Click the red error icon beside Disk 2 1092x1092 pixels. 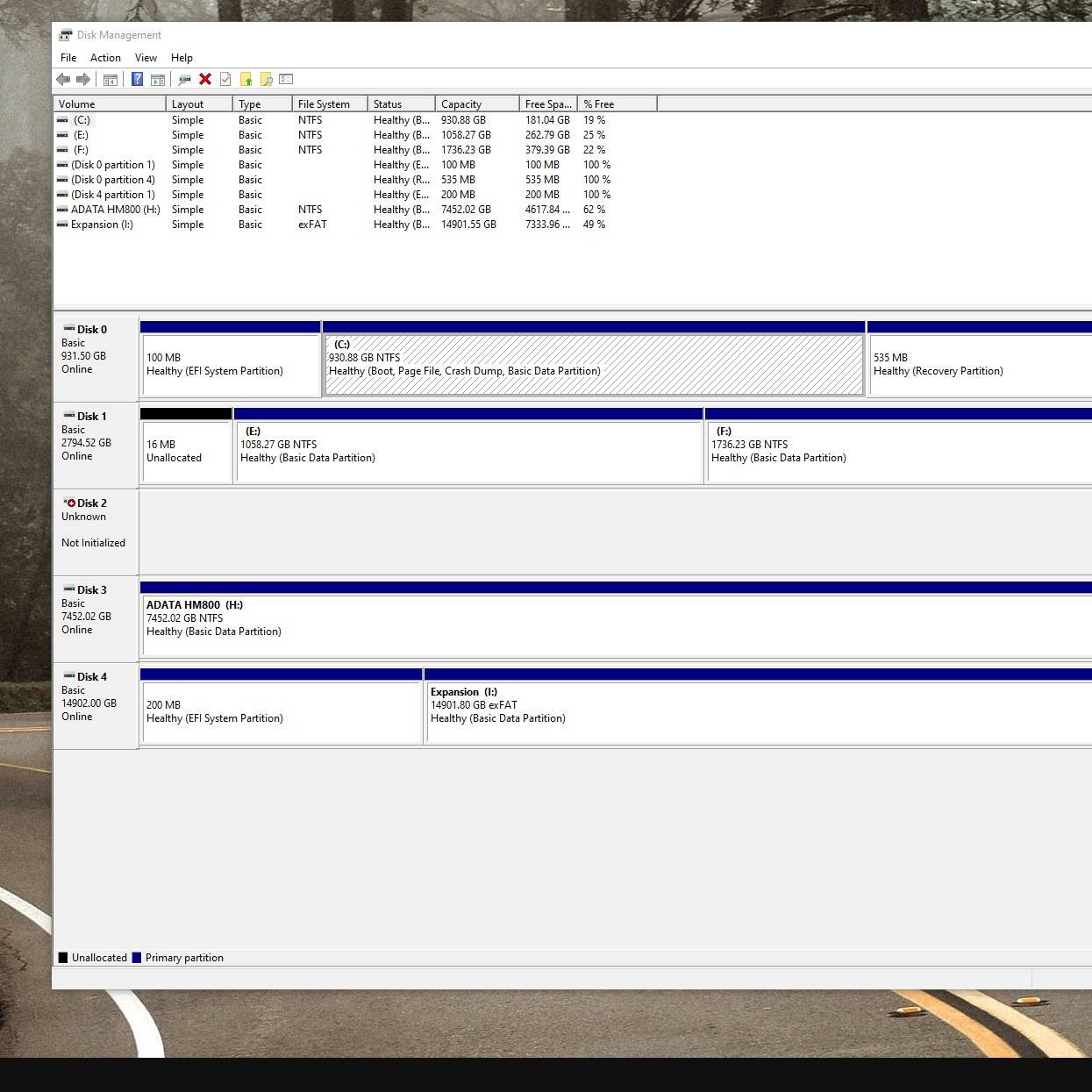pyautogui.click(x=69, y=503)
